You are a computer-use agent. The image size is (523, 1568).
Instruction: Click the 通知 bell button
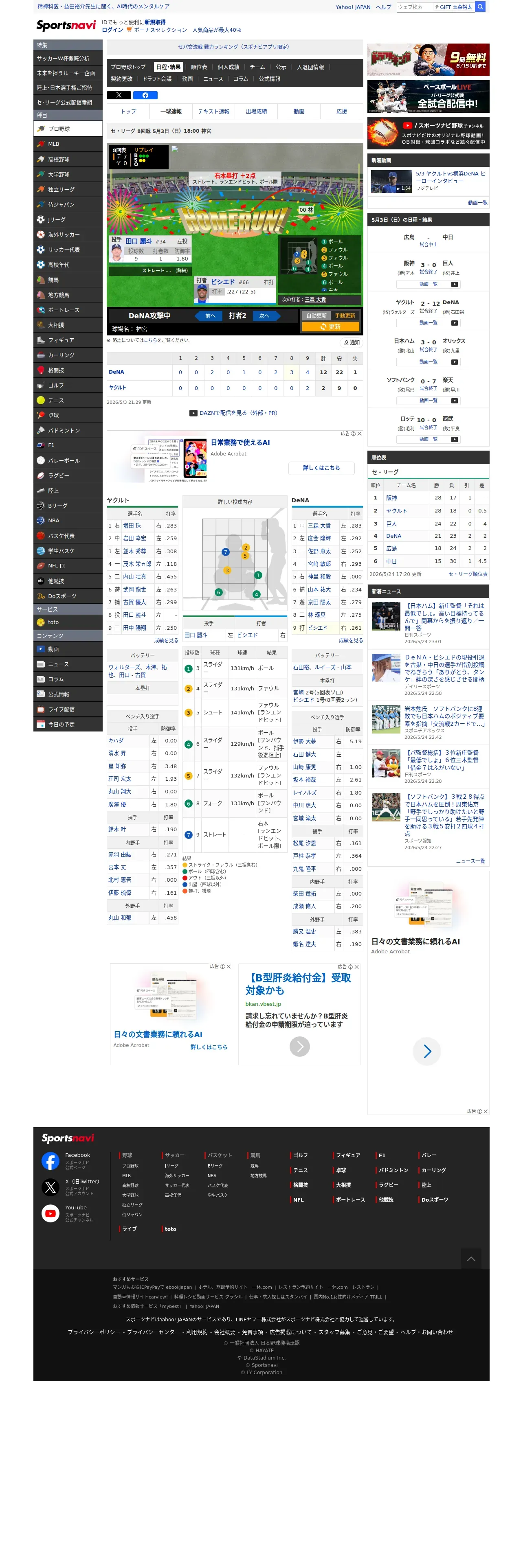351,343
